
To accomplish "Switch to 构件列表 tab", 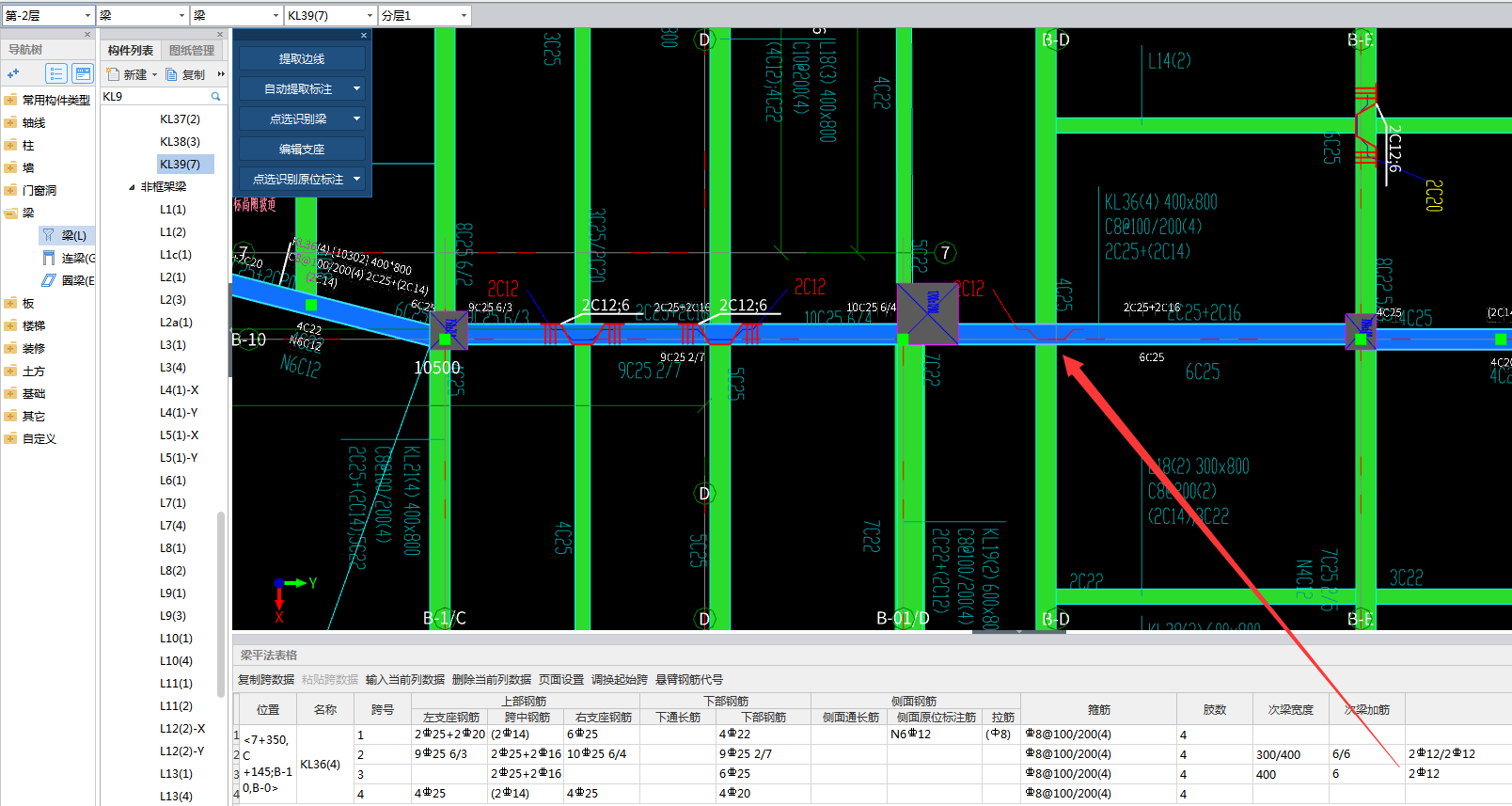I will click(x=131, y=50).
